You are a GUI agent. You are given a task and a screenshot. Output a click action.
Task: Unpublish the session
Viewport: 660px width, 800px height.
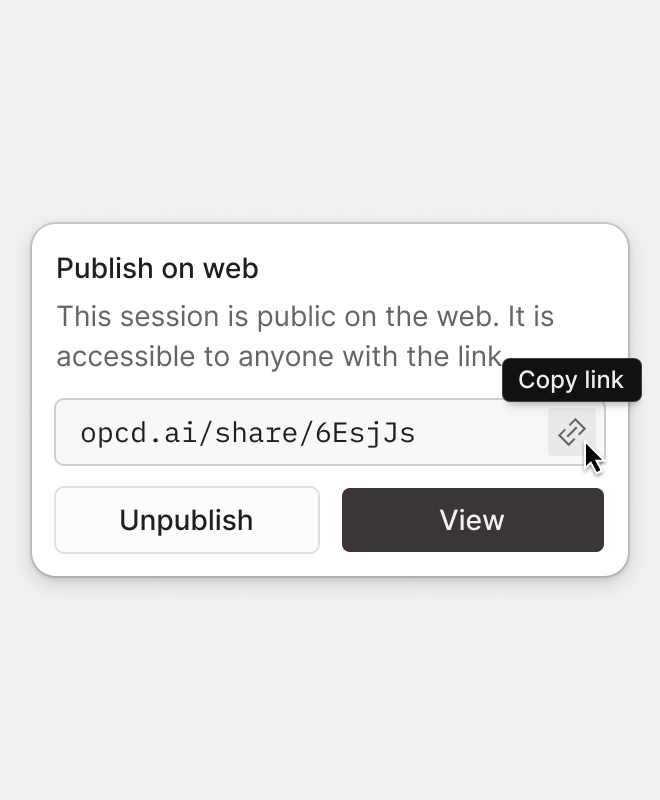pos(187,520)
